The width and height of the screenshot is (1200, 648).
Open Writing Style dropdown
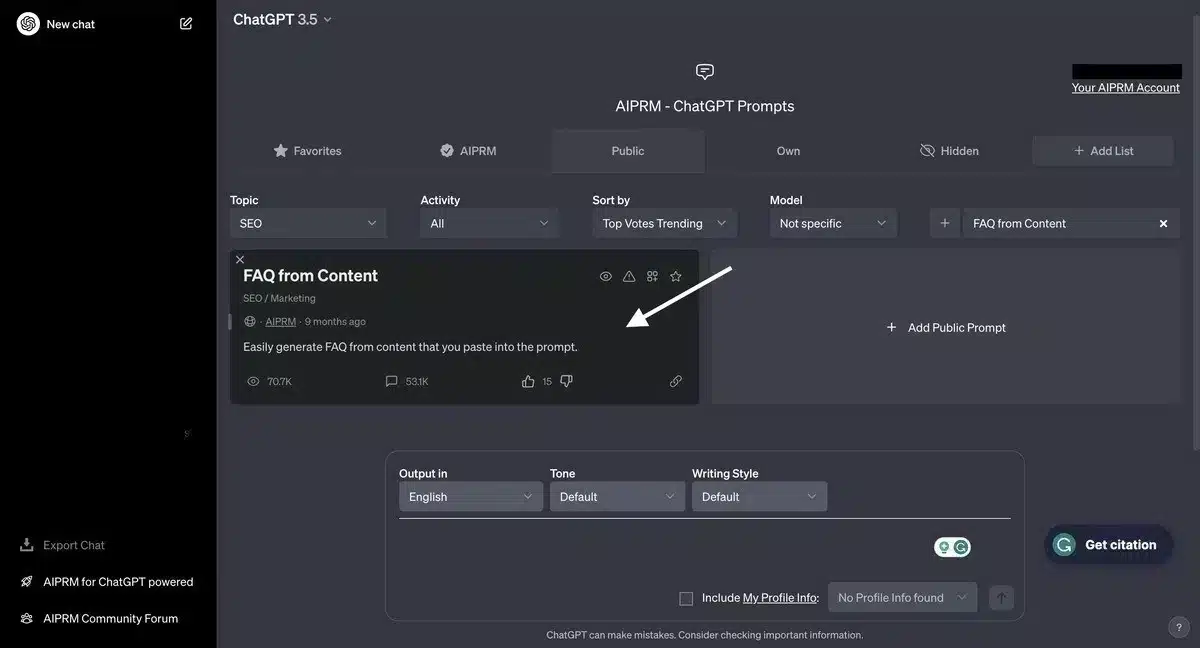click(759, 497)
